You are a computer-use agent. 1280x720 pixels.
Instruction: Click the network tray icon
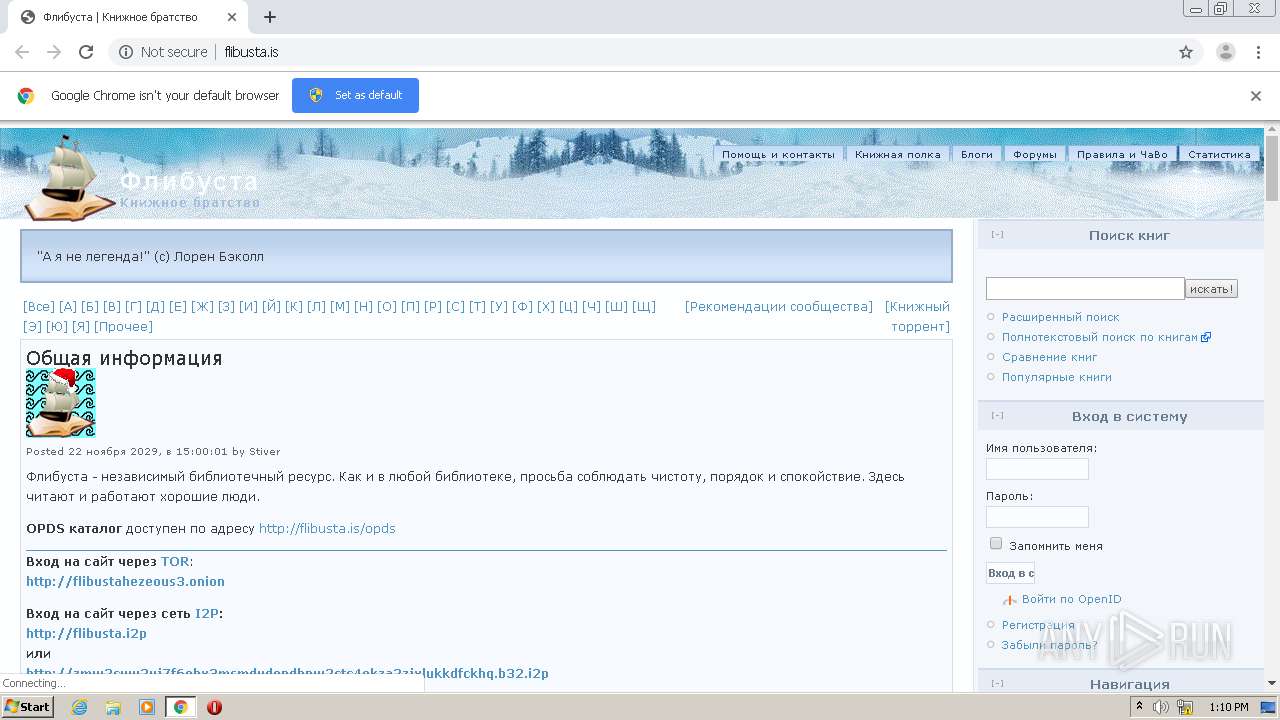pyautogui.click(x=1185, y=707)
